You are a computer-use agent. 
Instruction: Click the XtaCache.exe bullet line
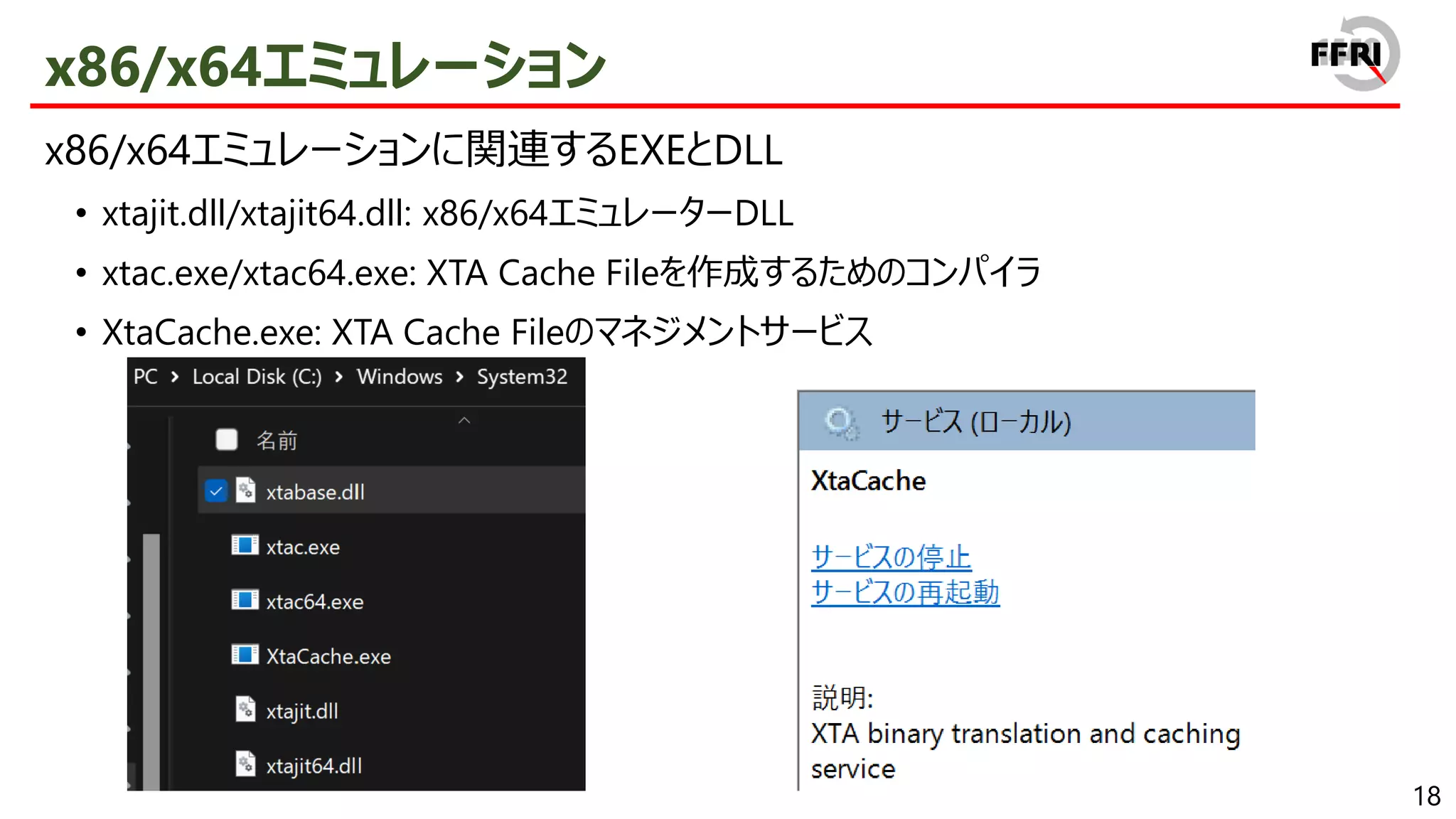point(487,332)
